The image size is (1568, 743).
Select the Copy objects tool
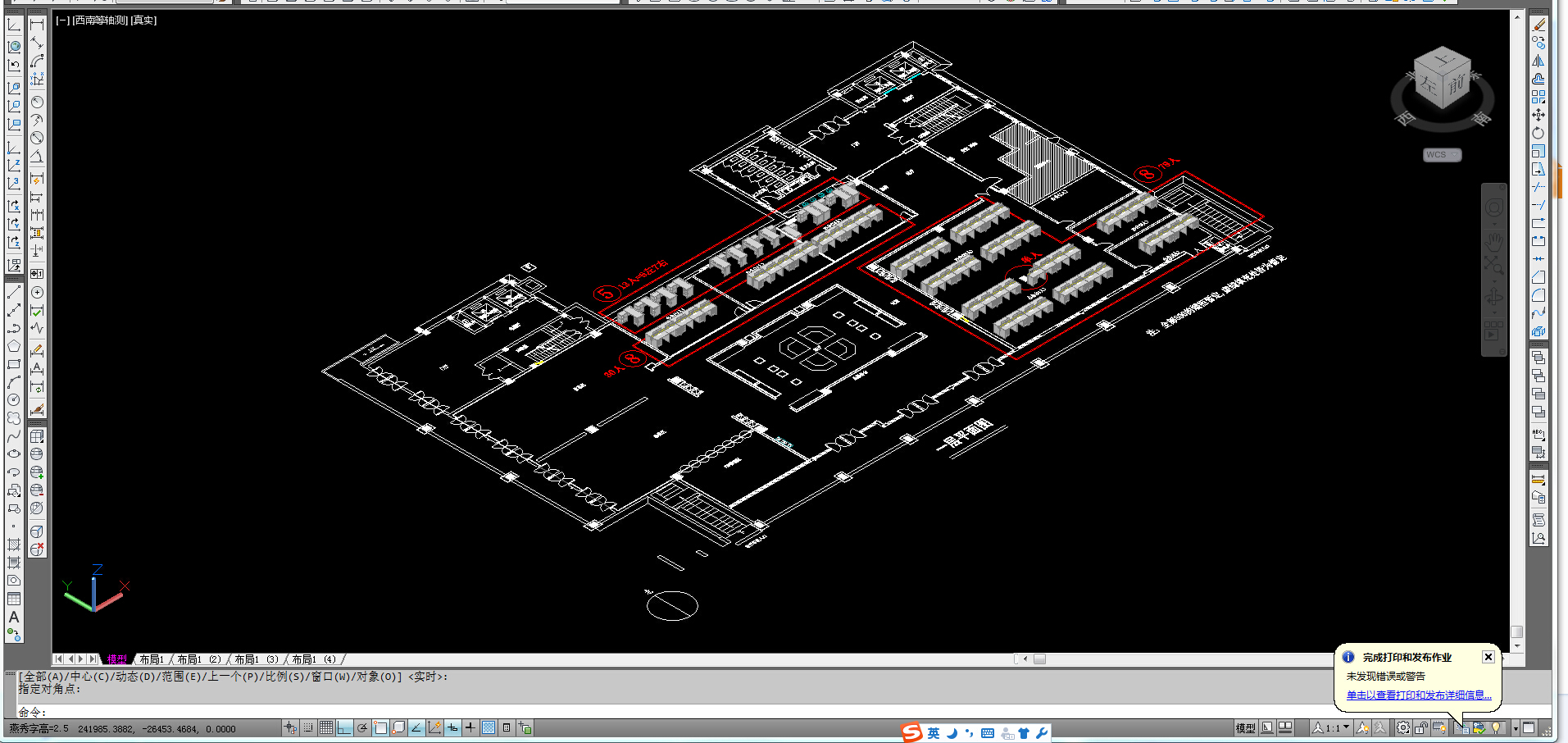pos(1538,43)
